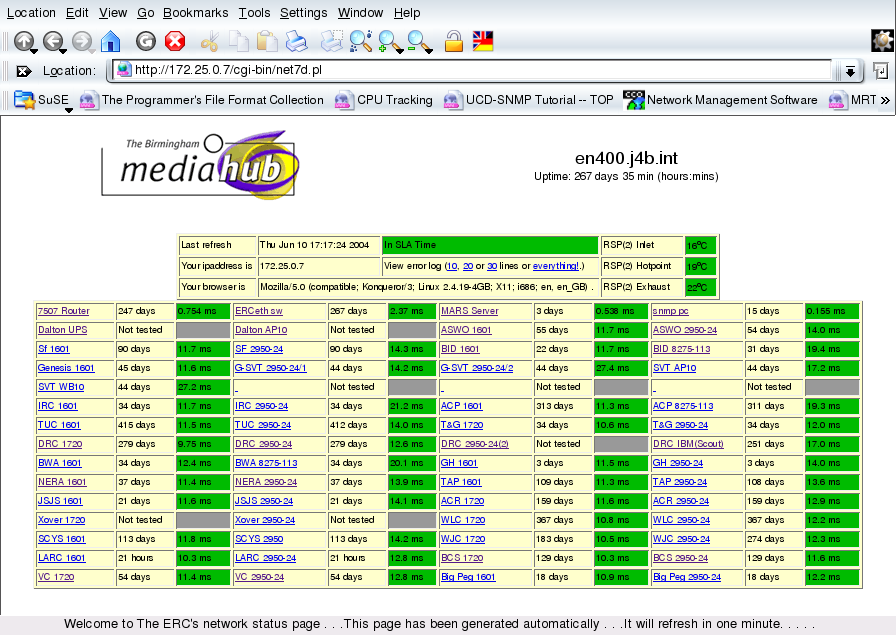Open the Back button history dropdown
The width and height of the screenshot is (896, 635).
(x=63, y=51)
